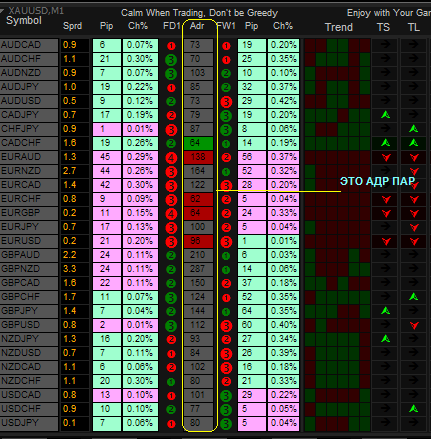Screen dimensions: 431x439
Task: Click the TS up arrow in CADCHF row
Action: point(386,143)
